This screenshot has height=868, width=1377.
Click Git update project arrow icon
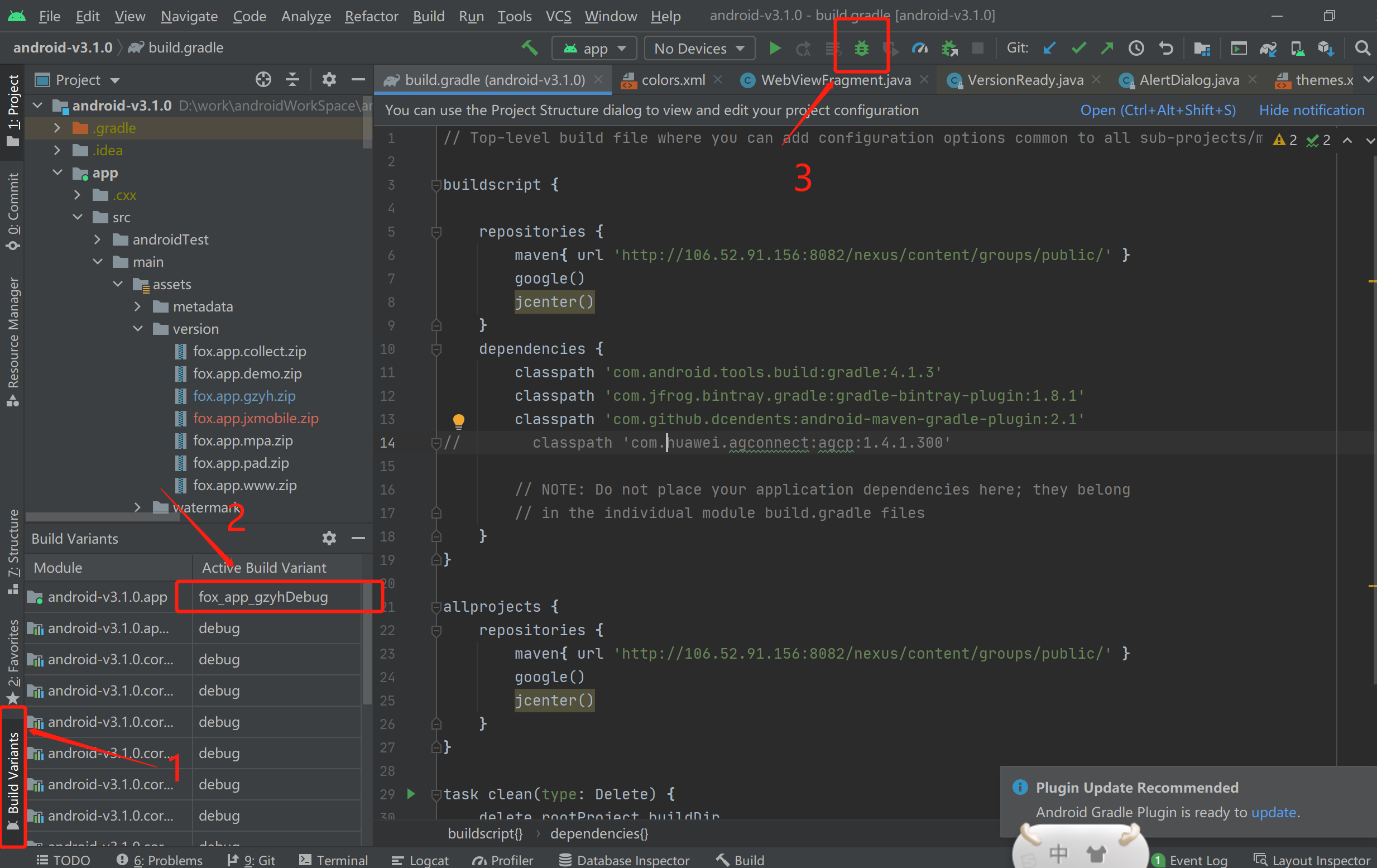[1049, 49]
